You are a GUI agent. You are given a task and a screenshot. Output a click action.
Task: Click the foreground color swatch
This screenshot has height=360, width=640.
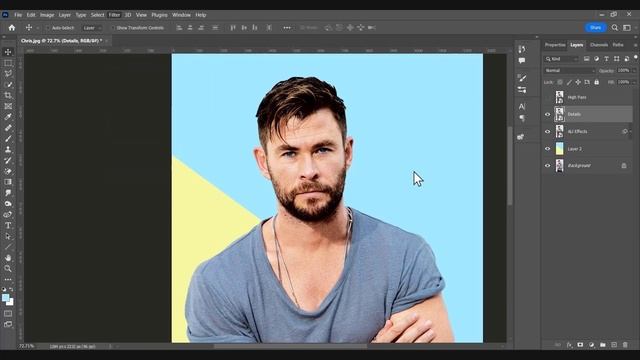pos(5,298)
